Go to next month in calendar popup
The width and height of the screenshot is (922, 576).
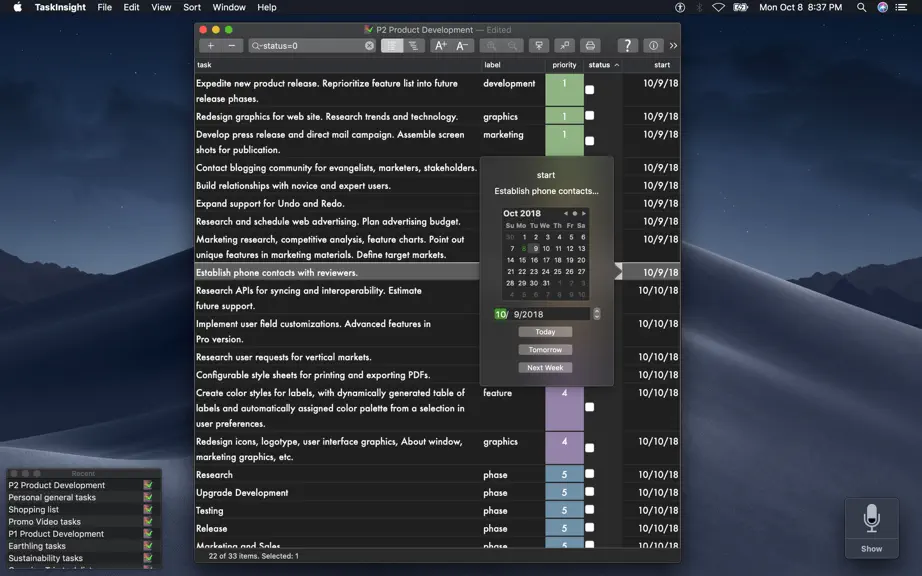(x=583, y=213)
